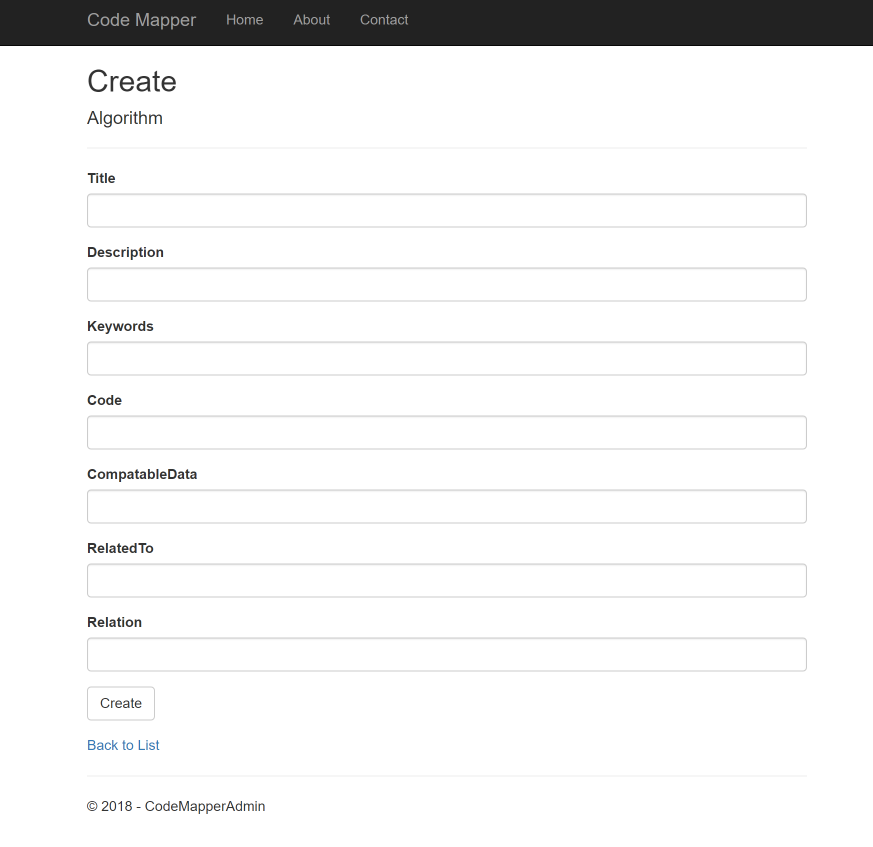
Task: Focus the Description input field
Action: pos(447,285)
